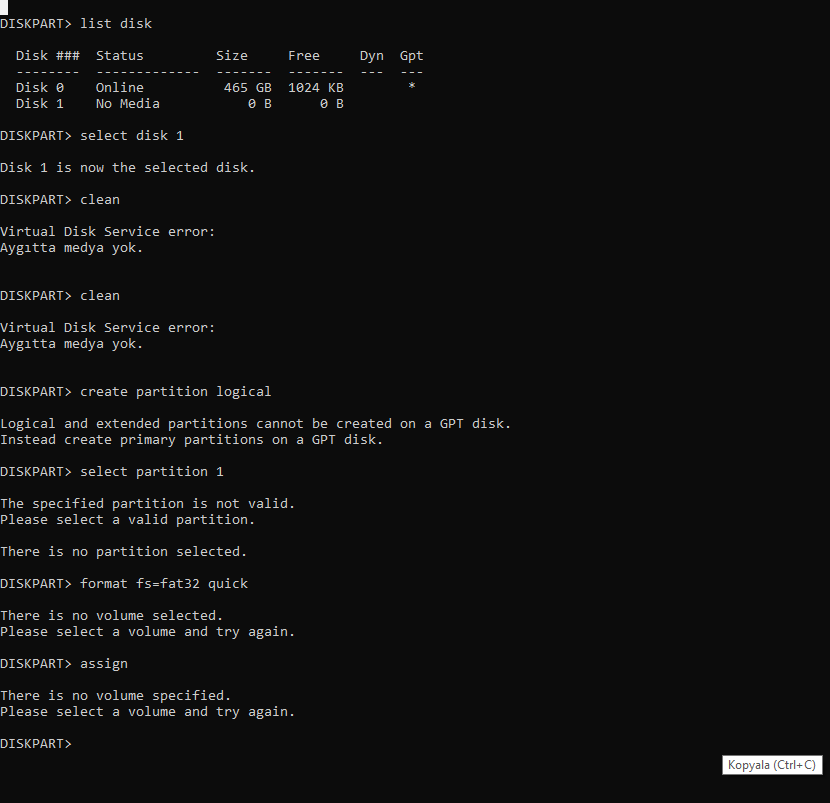Click 'There is no partition selected.'
The width and height of the screenshot is (830, 803).
click(x=124, y=552)
